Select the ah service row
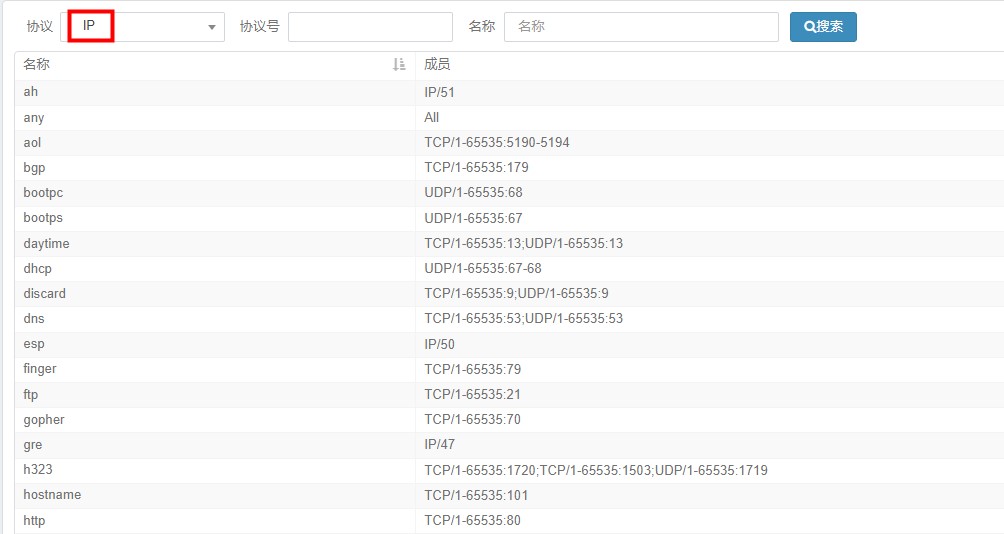Screen dimensions: 1004x534 509,92
